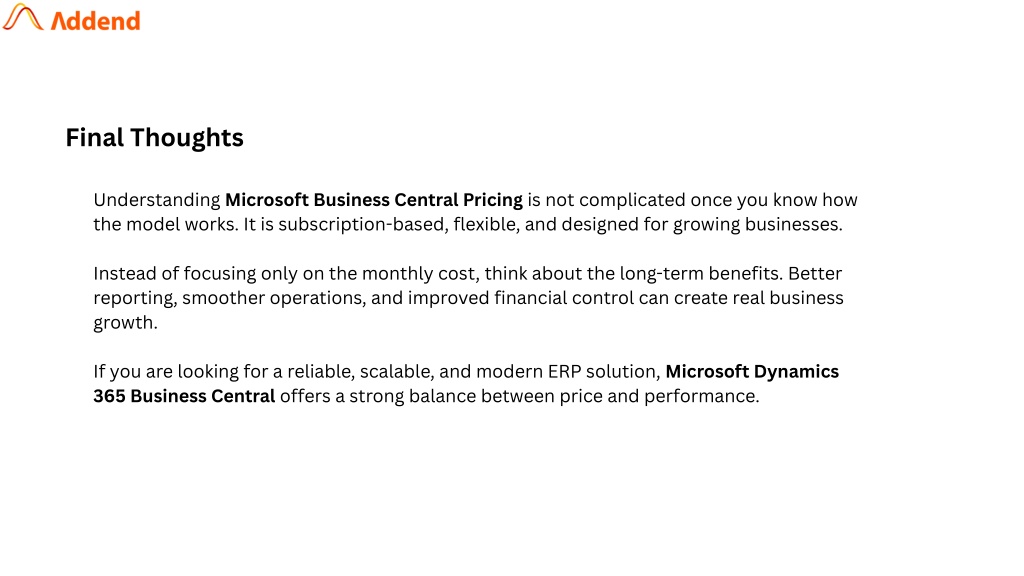
Task: Click the bold words Microsoft Dynamics
Action: [x=752, y=372]
